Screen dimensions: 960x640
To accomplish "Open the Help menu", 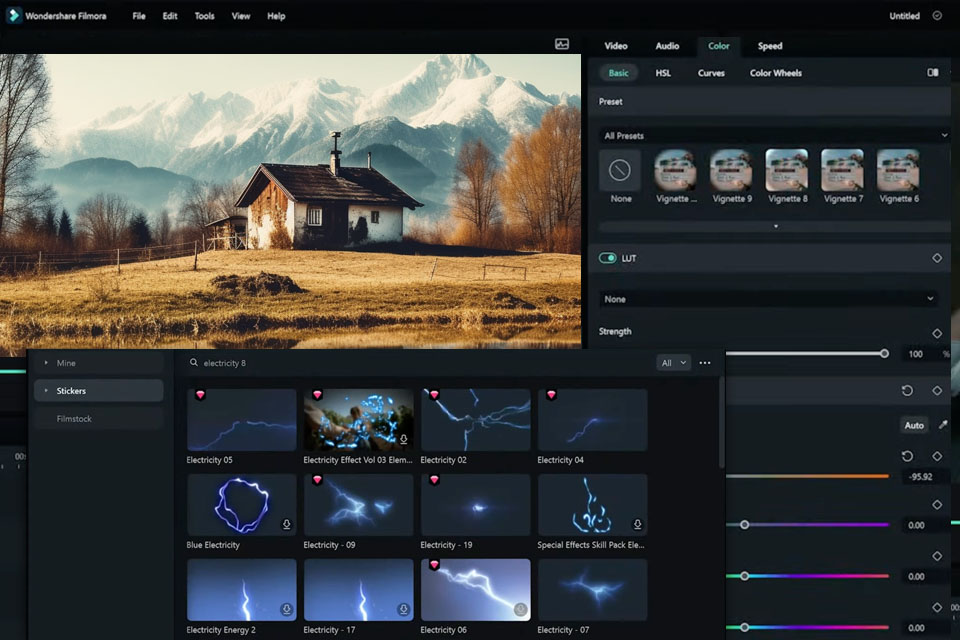I will (276, 16).
